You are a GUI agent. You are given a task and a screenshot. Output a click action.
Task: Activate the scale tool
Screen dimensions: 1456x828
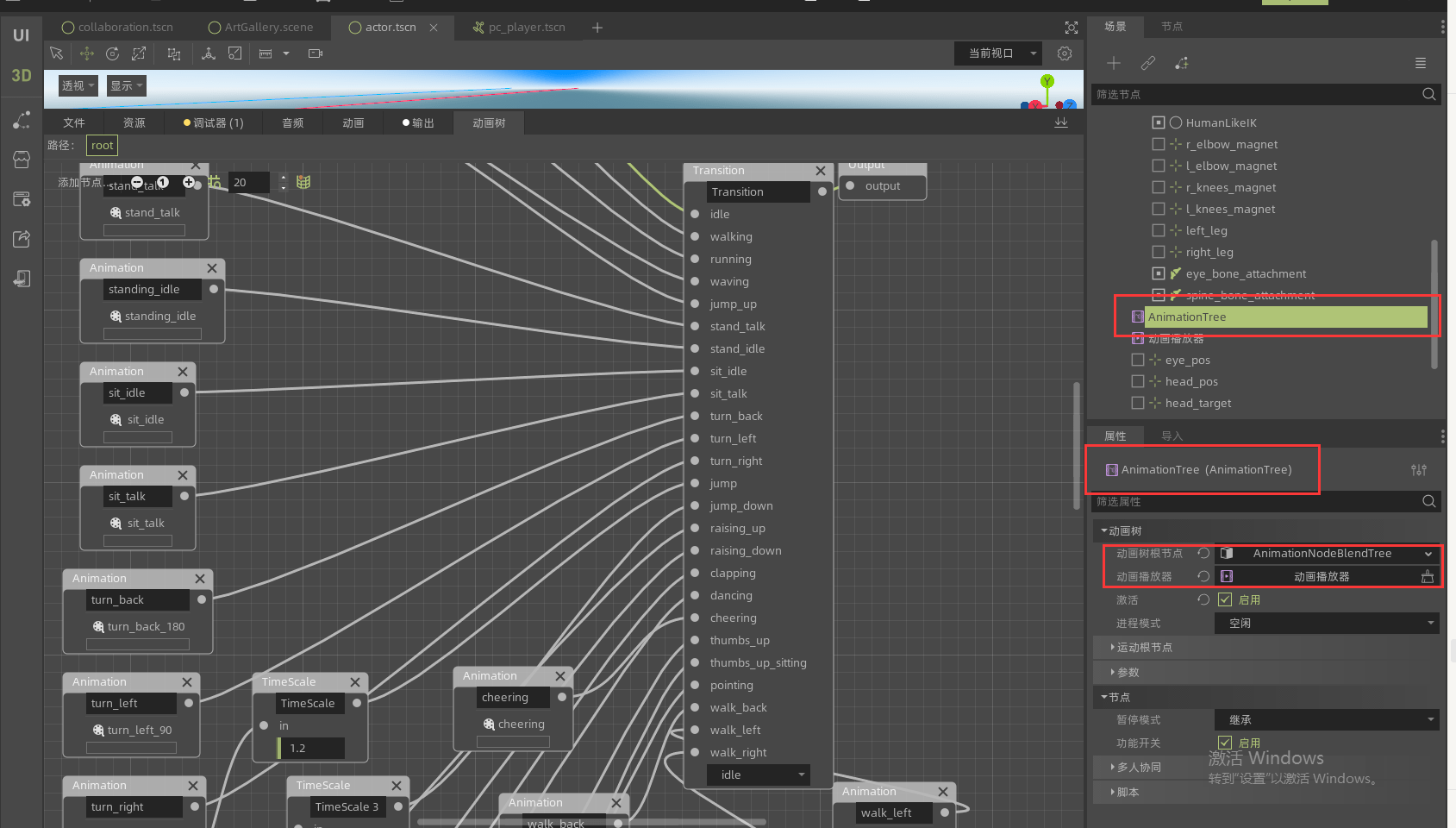tap(138, 53)
